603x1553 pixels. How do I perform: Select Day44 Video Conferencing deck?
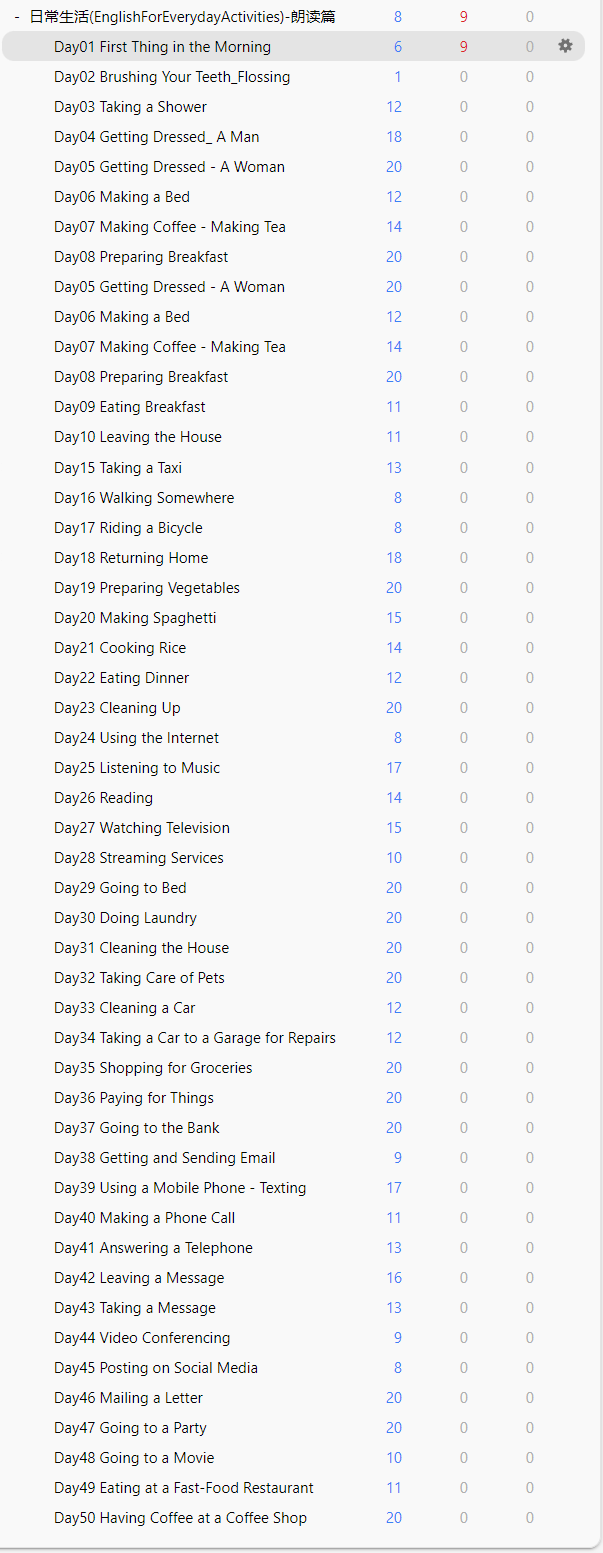click(x=142, y=1338)
